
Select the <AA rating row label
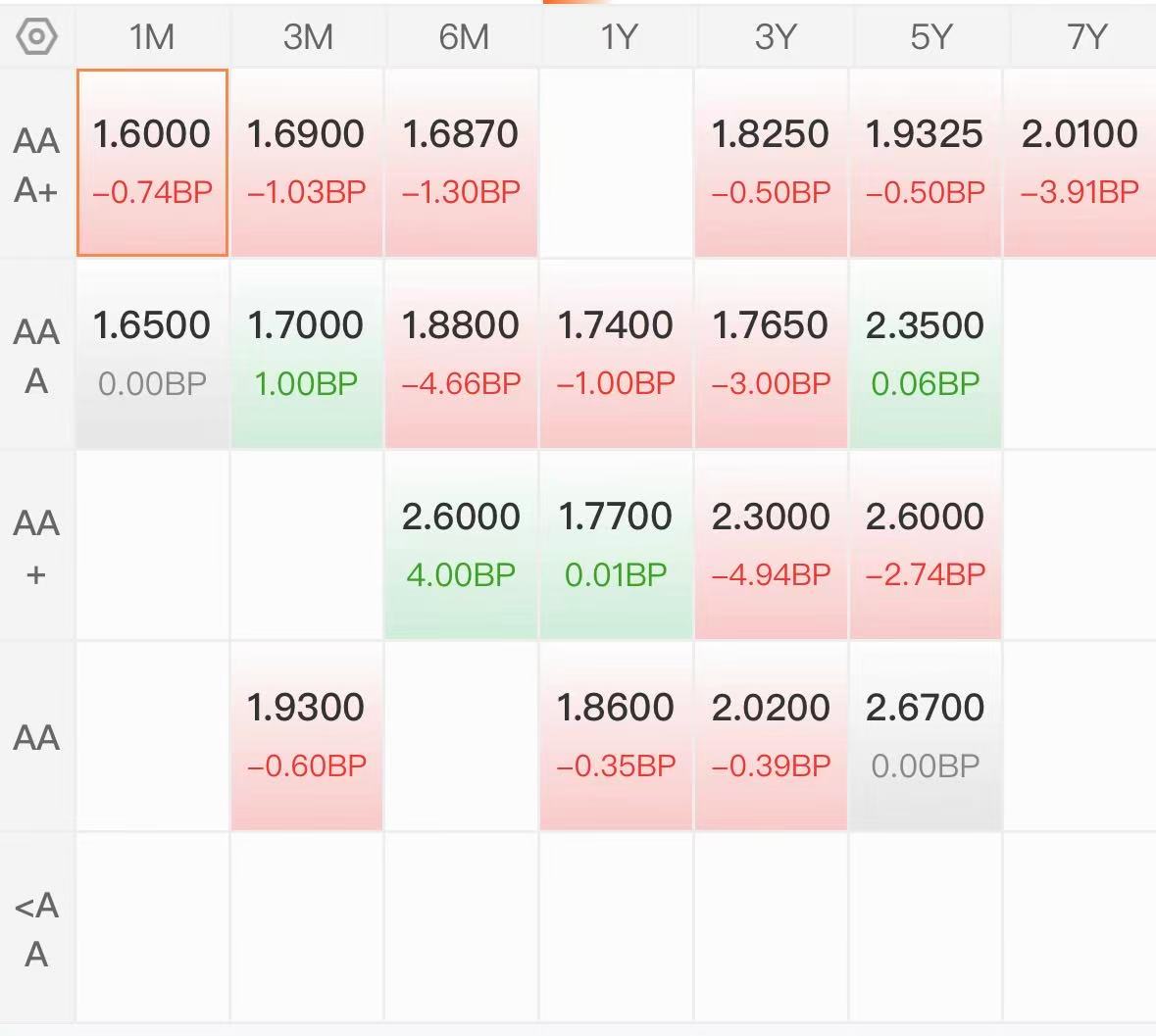coord(36,929)
